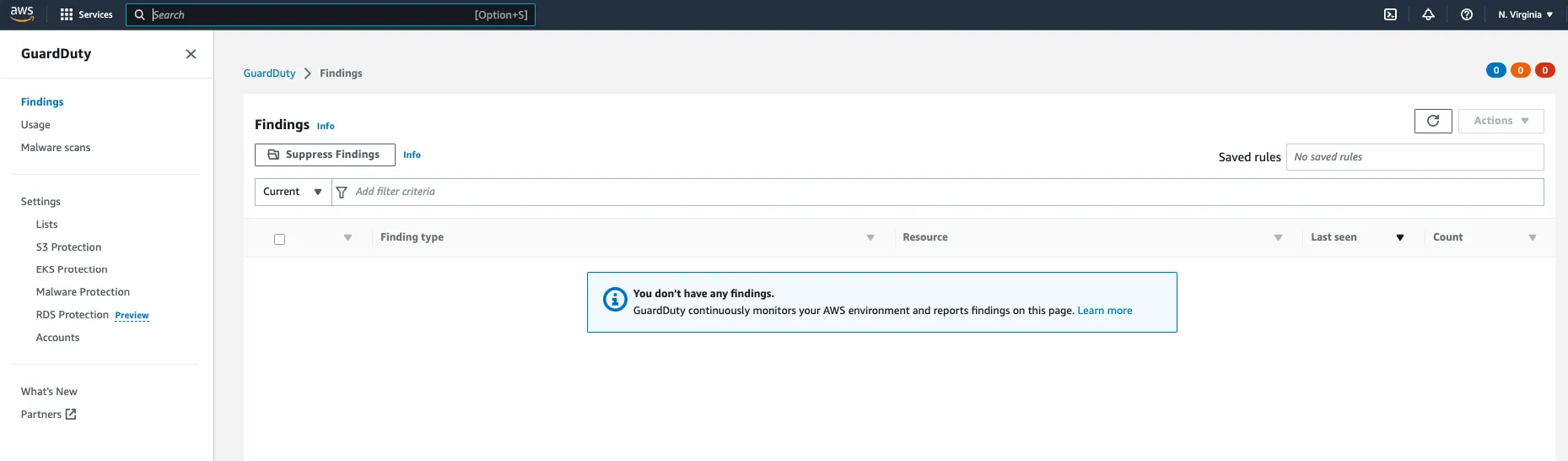Open Malware Protection settings
The image size is (1568, 461).
tap(83, 292)
